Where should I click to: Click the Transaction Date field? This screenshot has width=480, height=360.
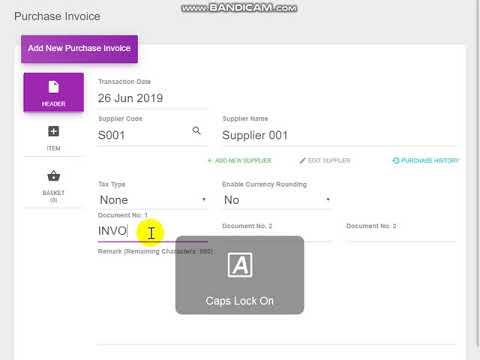point(152,98)
